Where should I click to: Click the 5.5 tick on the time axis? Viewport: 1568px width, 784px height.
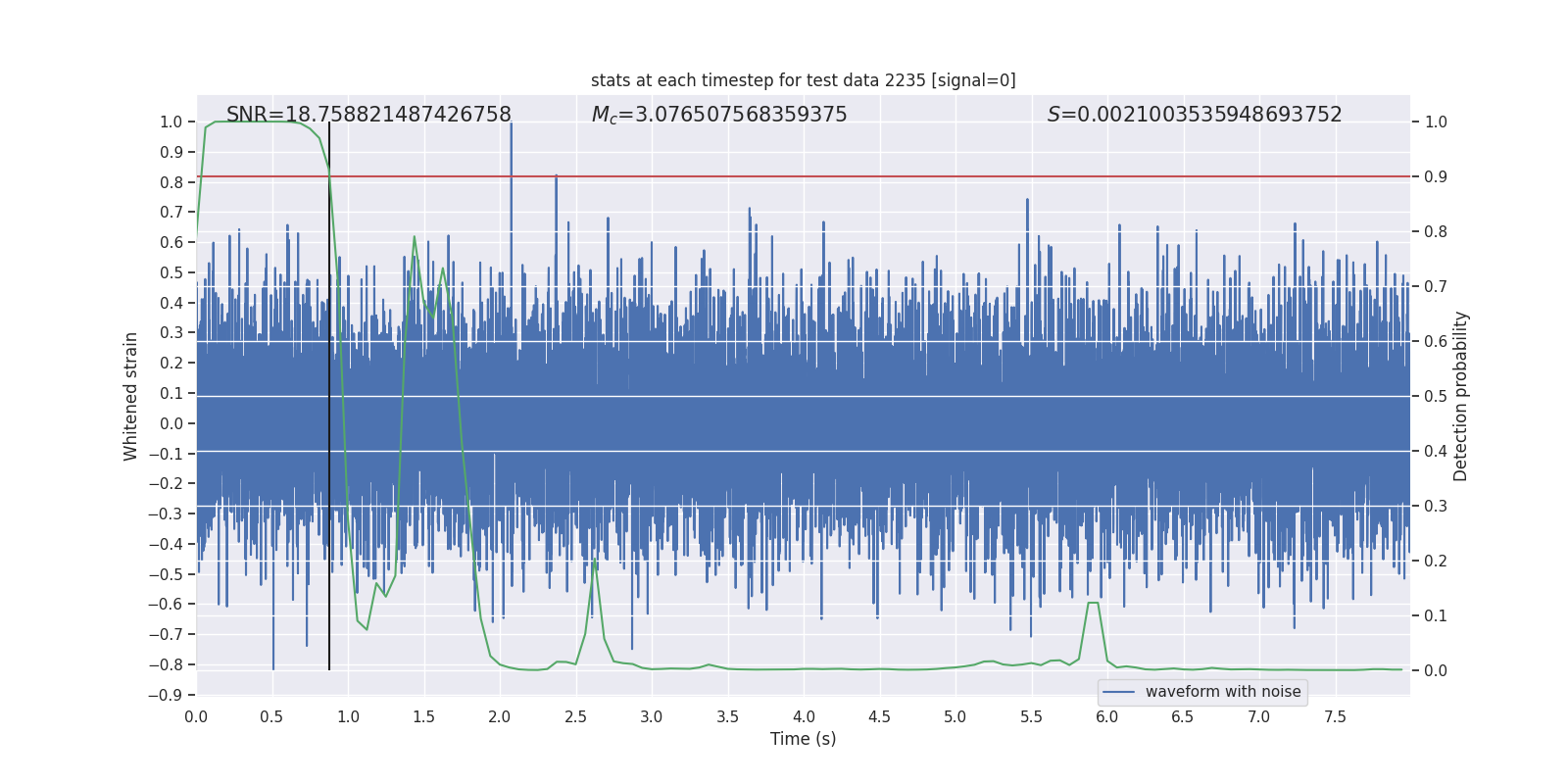(1031, 717)
